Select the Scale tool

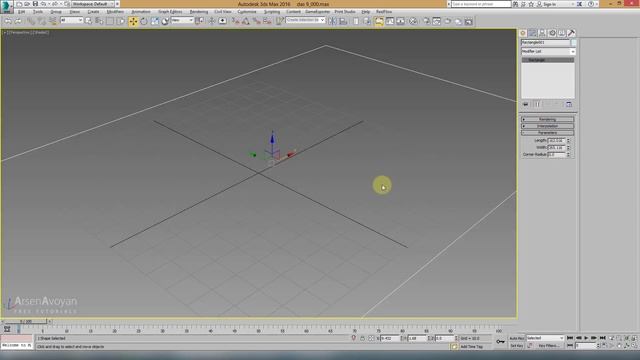click(x=155, y=21)
